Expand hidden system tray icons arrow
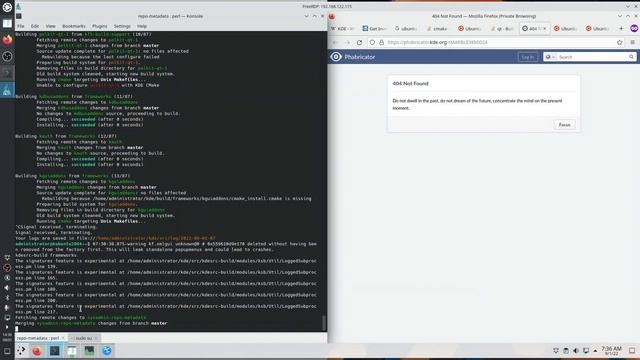Screen dimensions: 640x360 coord(595,351)
